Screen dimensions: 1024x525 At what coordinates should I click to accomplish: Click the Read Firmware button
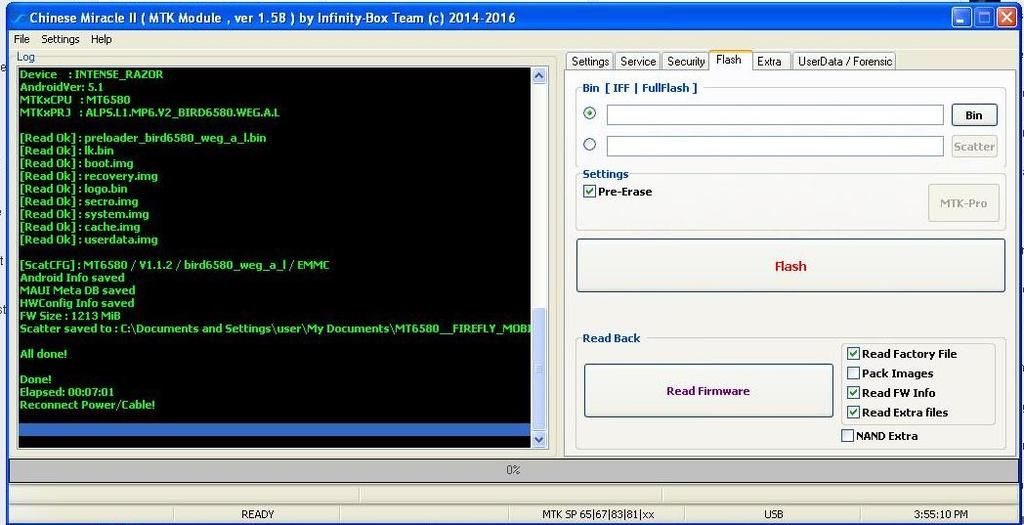708,391
